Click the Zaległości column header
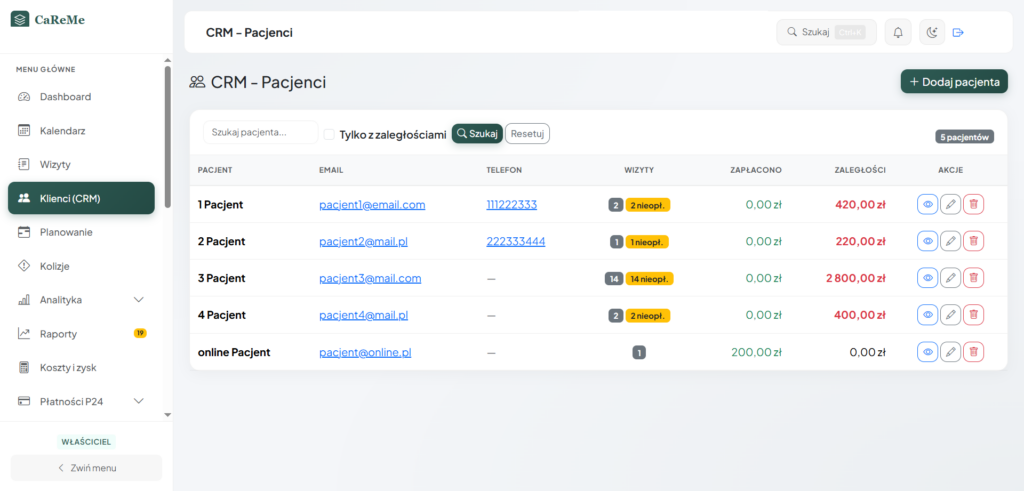The height and width of the screenshot is (491, 1024). [x=860, y=170]
